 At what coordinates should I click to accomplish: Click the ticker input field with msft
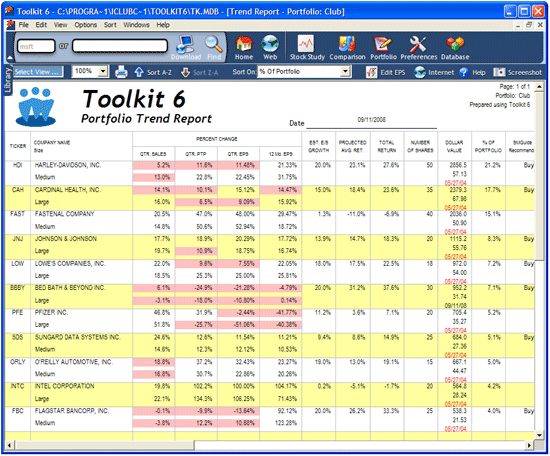36,46
